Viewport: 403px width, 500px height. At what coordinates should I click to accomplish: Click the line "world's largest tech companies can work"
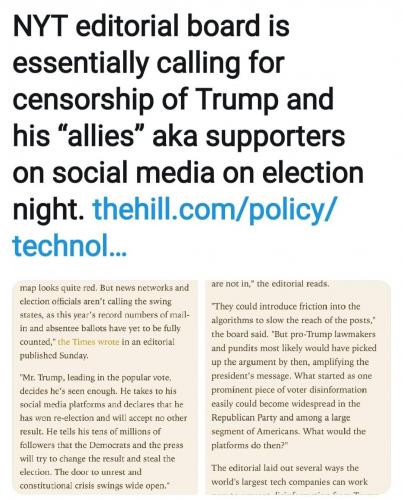pyautogui.click(x=289, y=482)
